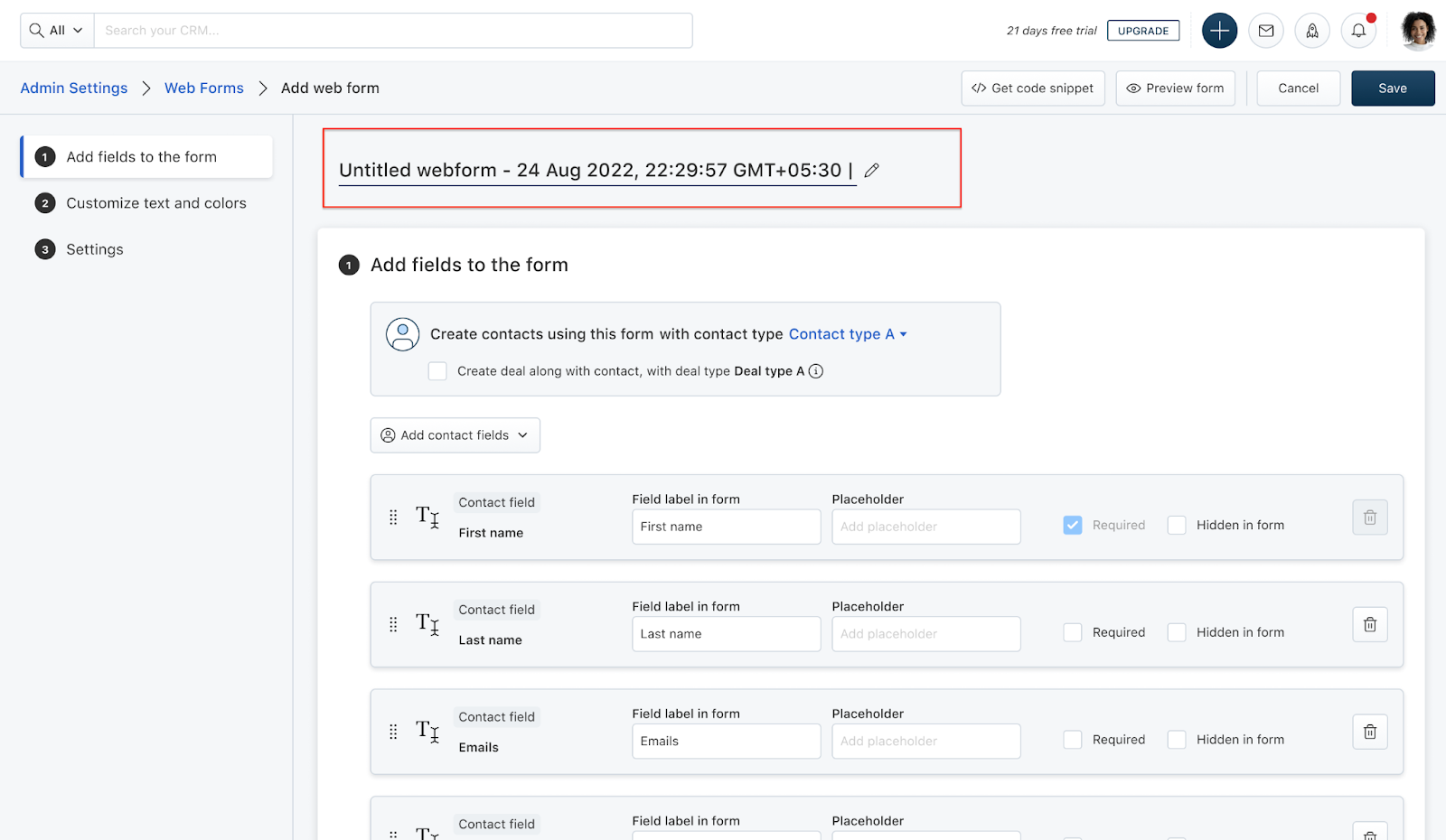Viewport: 1446px width, 840px height.
Task: Check Create deal along with contact
Action: point(437,371)
